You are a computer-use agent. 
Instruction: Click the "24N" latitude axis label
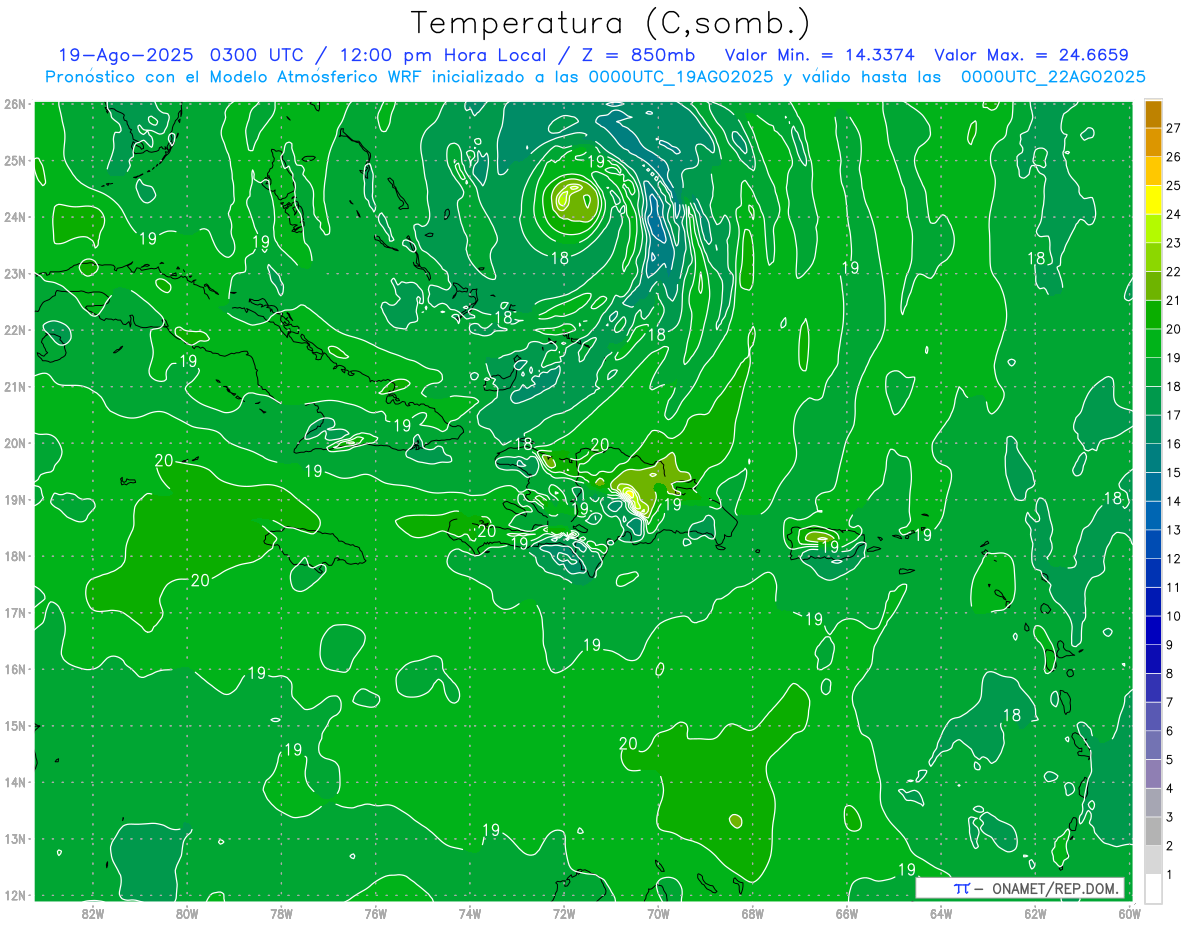point(15,217)
